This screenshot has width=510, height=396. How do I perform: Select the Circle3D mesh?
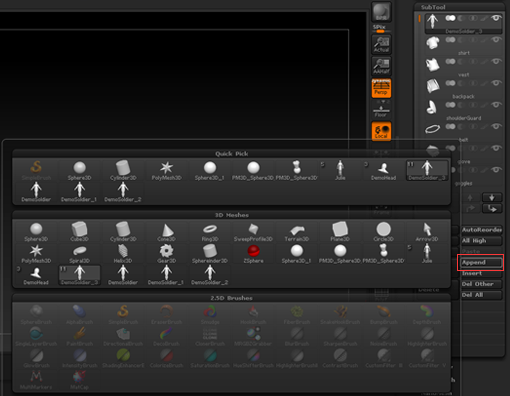point(383,232)
